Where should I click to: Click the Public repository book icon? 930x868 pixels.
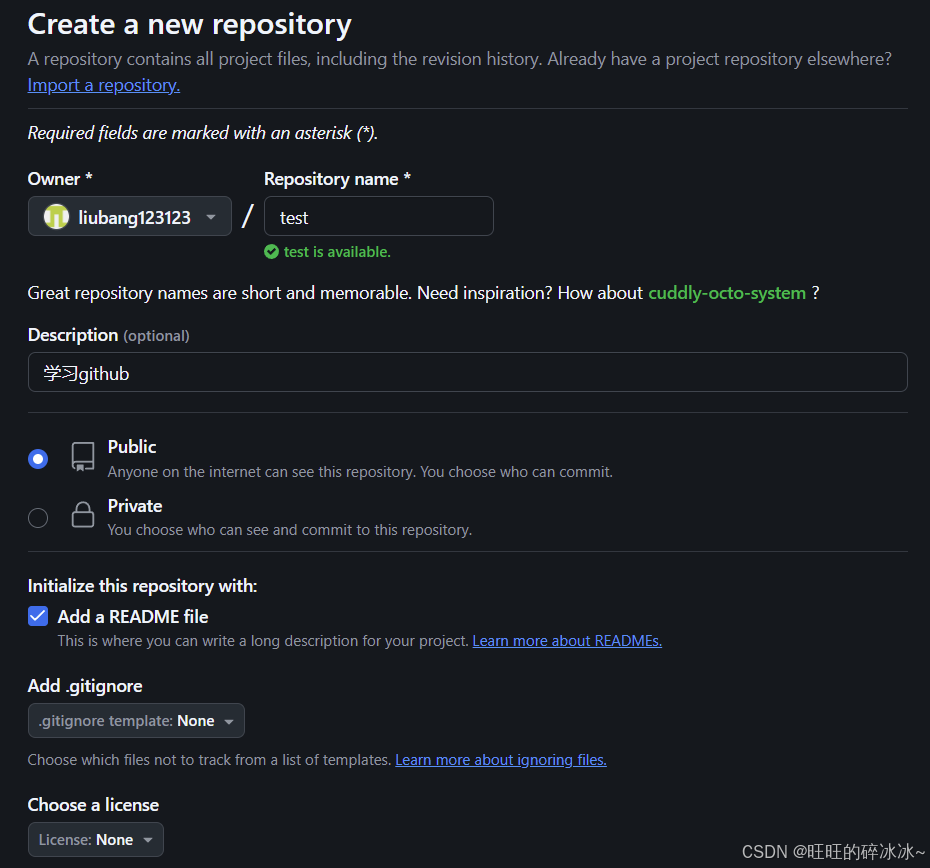point(83,457)
